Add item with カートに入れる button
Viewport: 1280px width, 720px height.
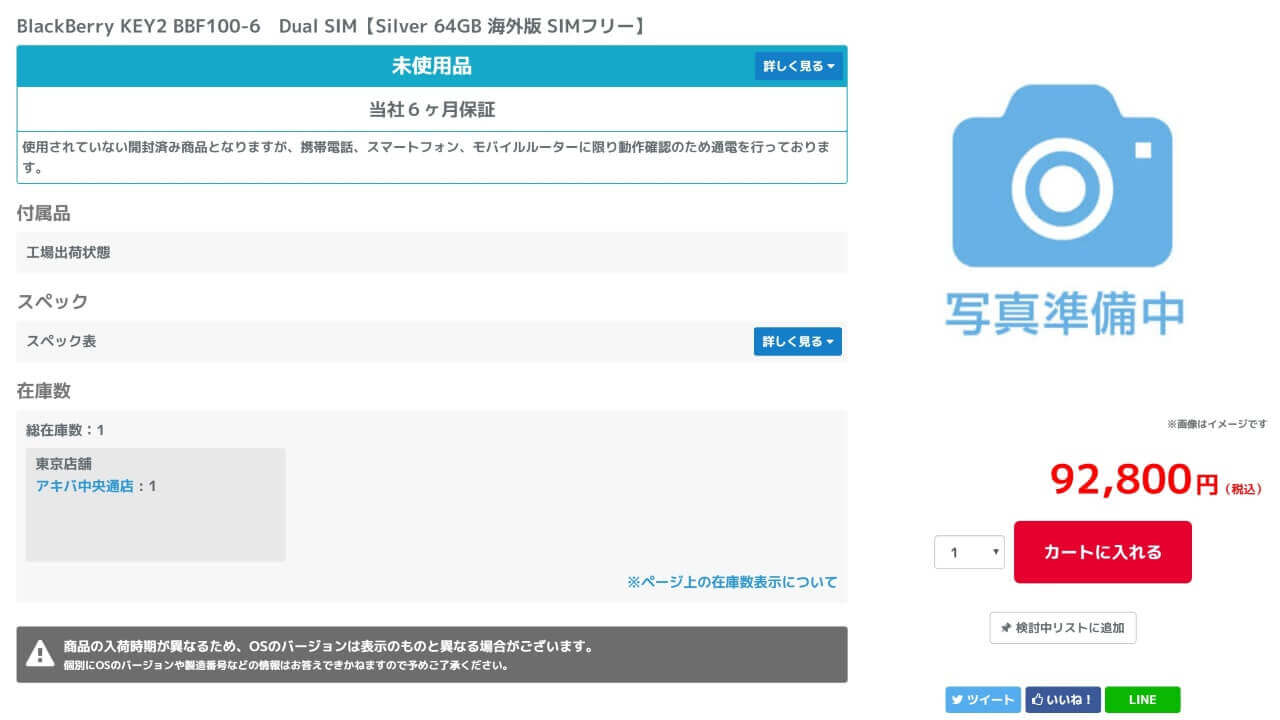pos(1102,552)
